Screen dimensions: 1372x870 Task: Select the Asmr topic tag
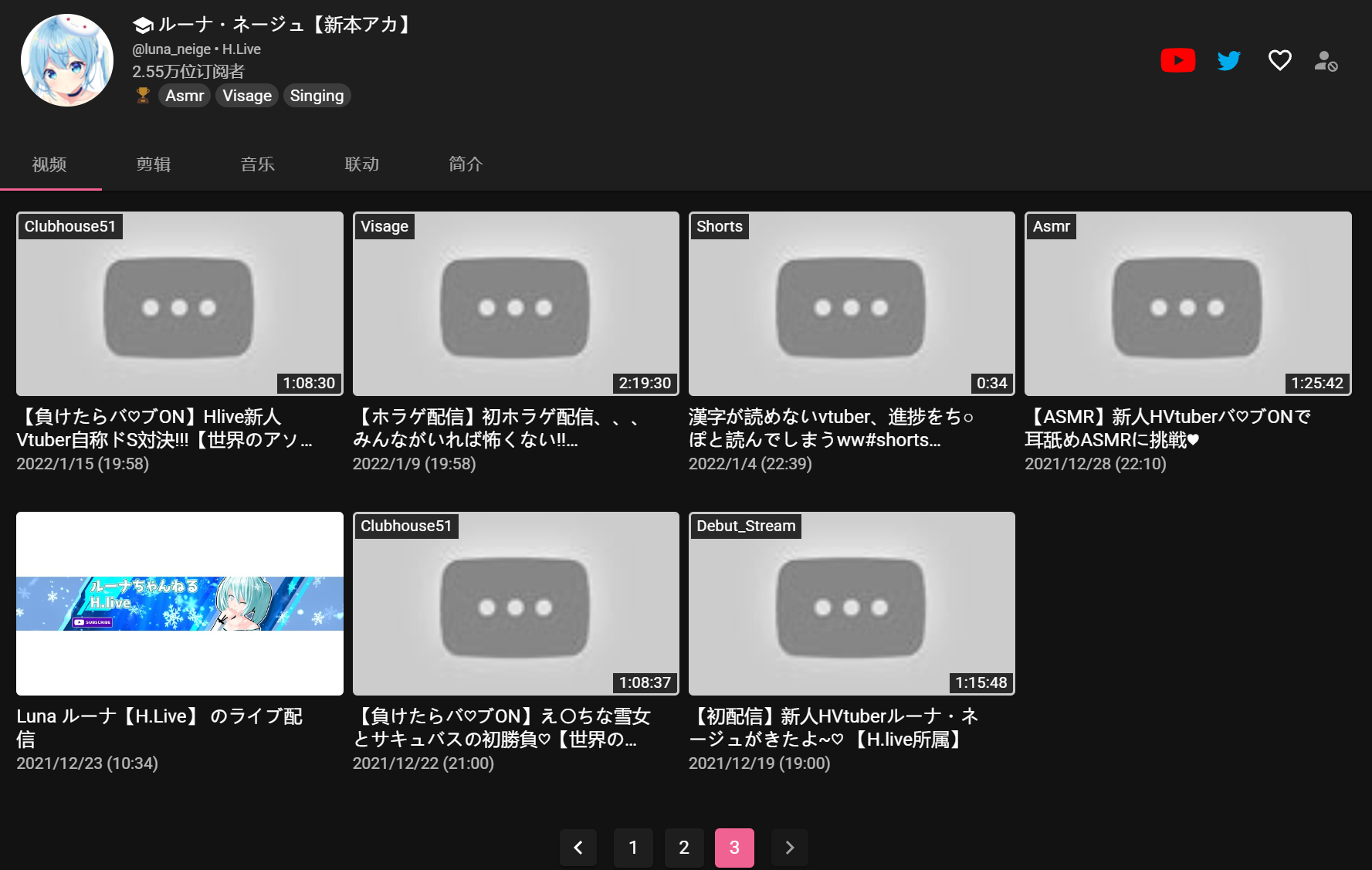185,96
